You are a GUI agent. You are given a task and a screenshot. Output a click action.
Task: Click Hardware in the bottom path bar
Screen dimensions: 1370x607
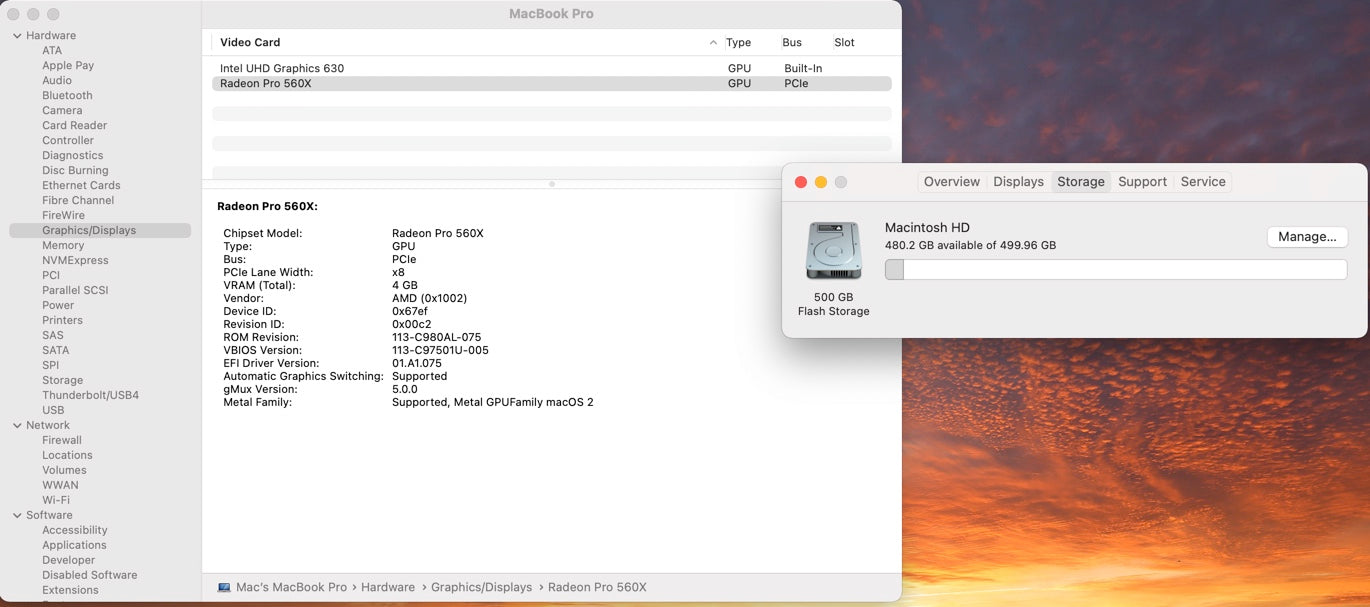[x=388, y=587]
